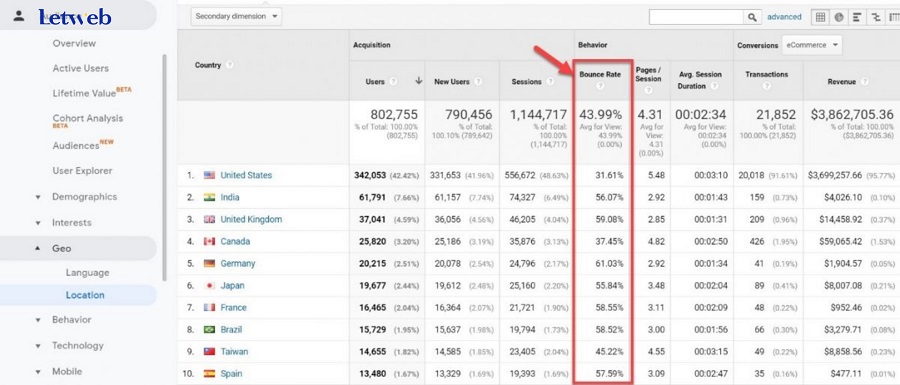Click the Users sort descending arrow
900x385 pixels.
[418, 81]
